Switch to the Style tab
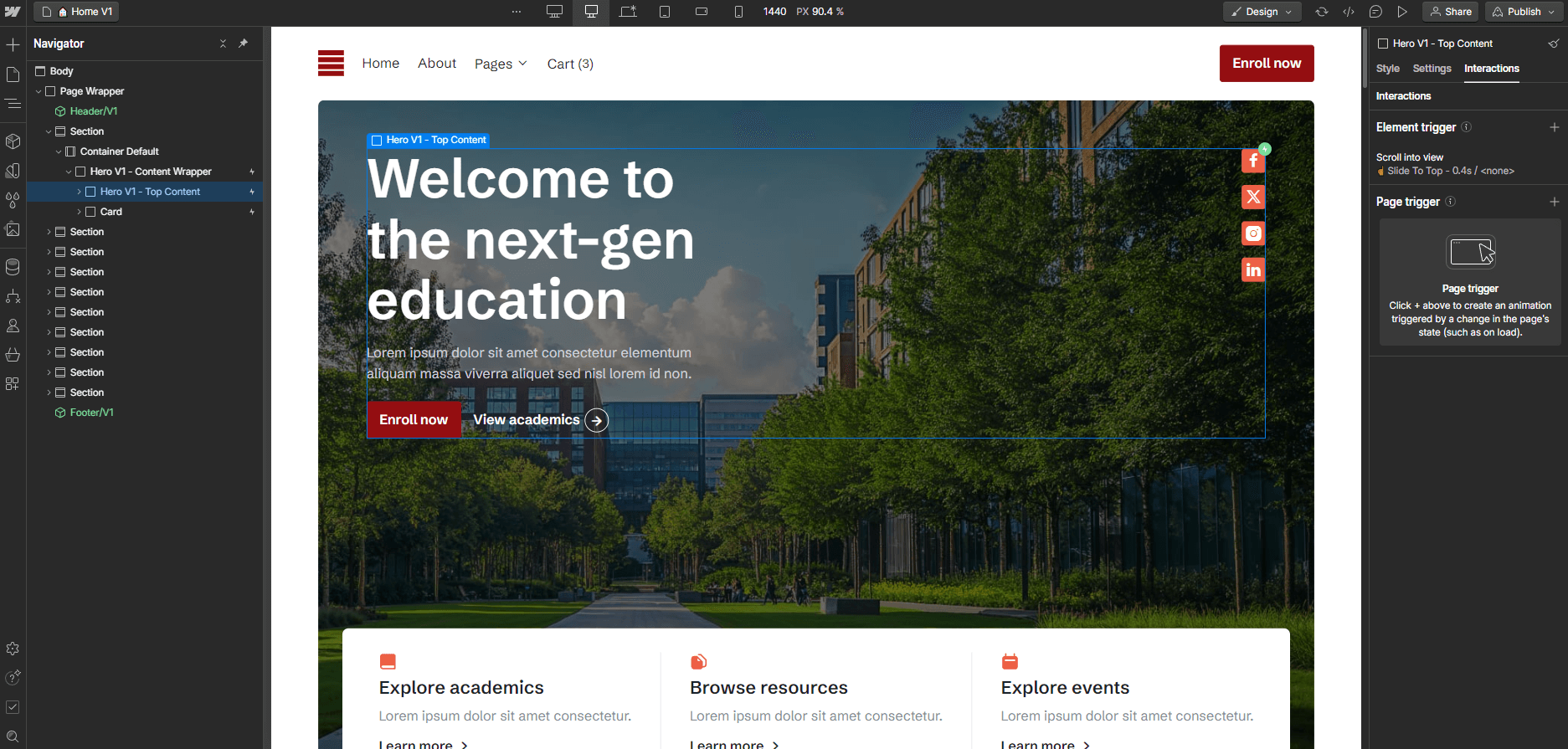 [1387, 69]
